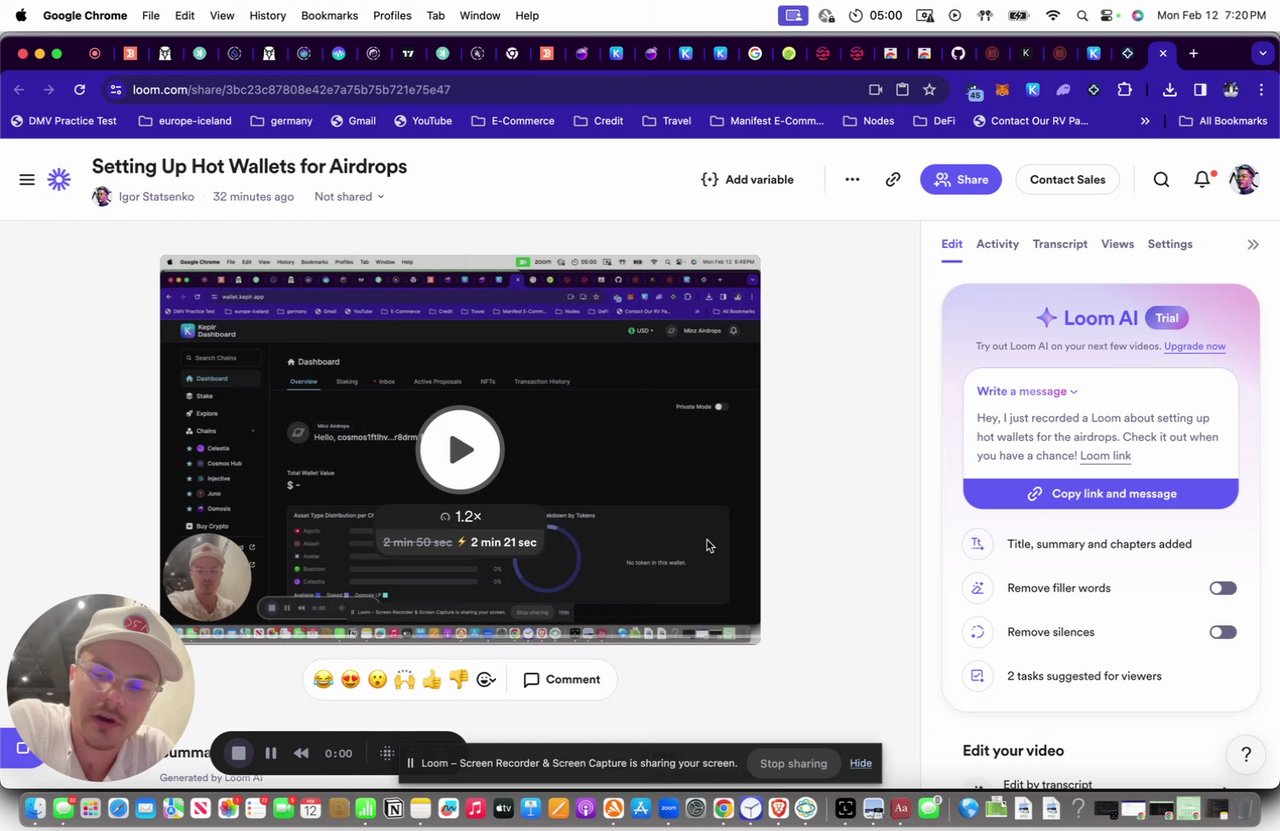The image size is (1280, 831).
Task: Switch to the Views tab
Action: [x=1117, y=244]
